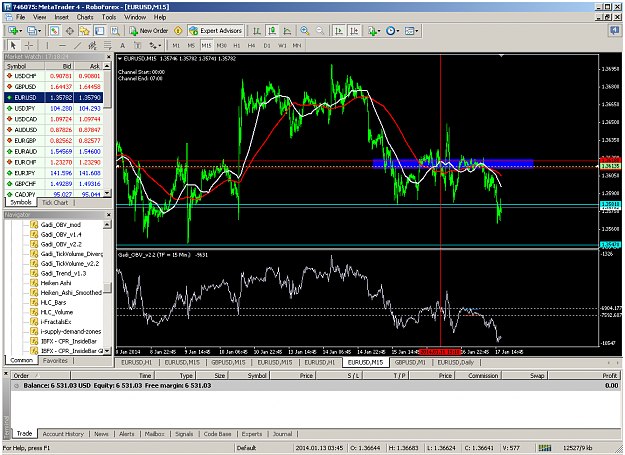The width and height of the screenshot is (625, 455).
Task: Switch to Tick Chart tab
Action: tap(55, 203)
